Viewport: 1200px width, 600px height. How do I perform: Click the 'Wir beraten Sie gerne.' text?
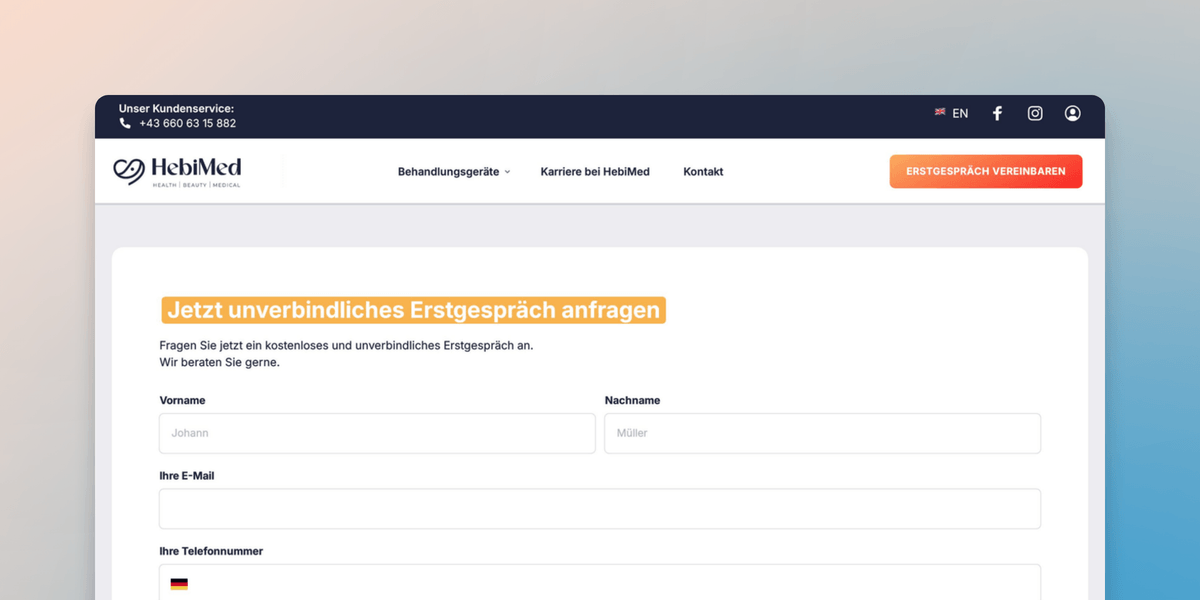[220, 362]
